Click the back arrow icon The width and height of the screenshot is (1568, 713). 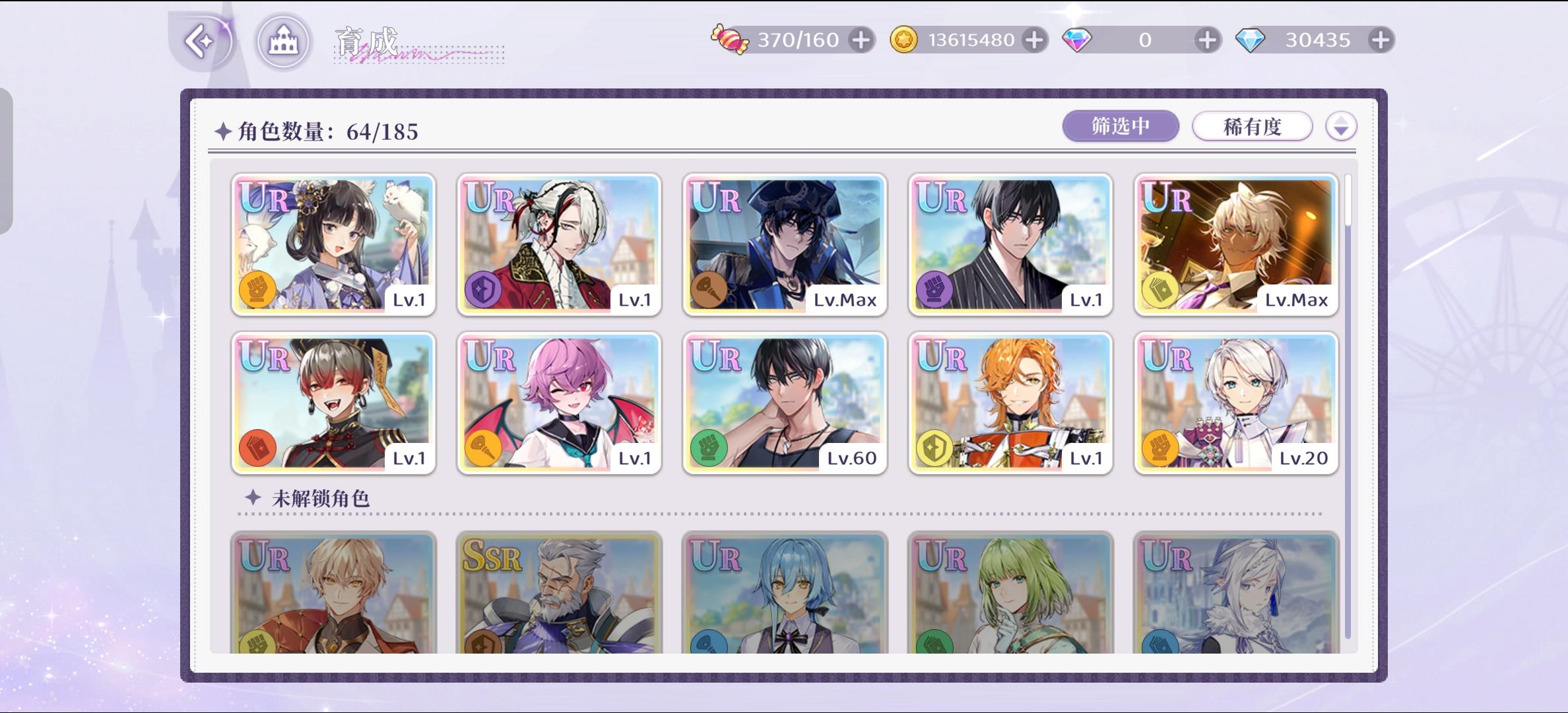[200, 42]
